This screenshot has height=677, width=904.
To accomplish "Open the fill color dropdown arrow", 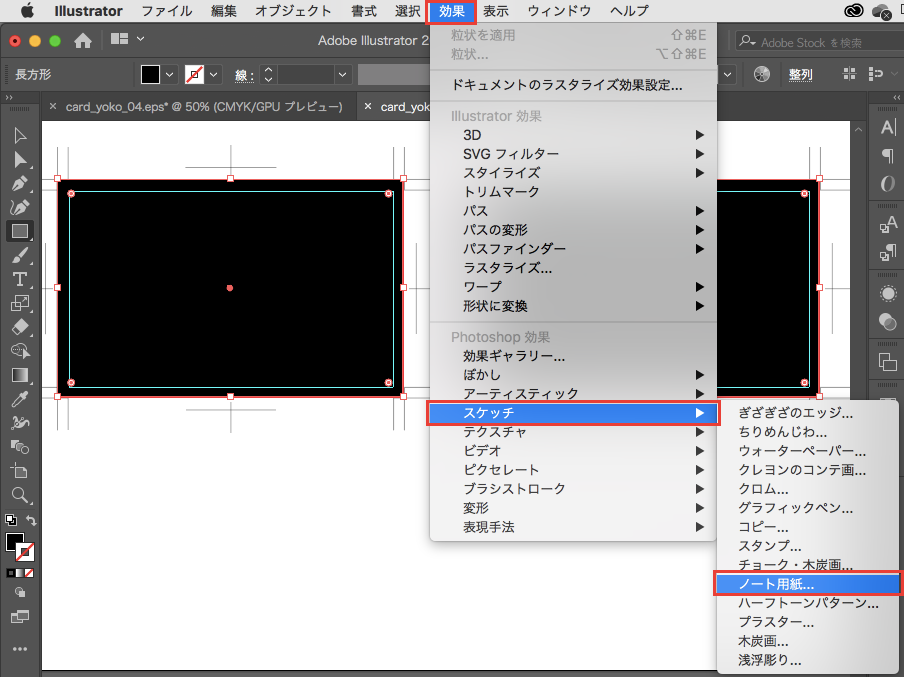I will click(x=170, y=75).
